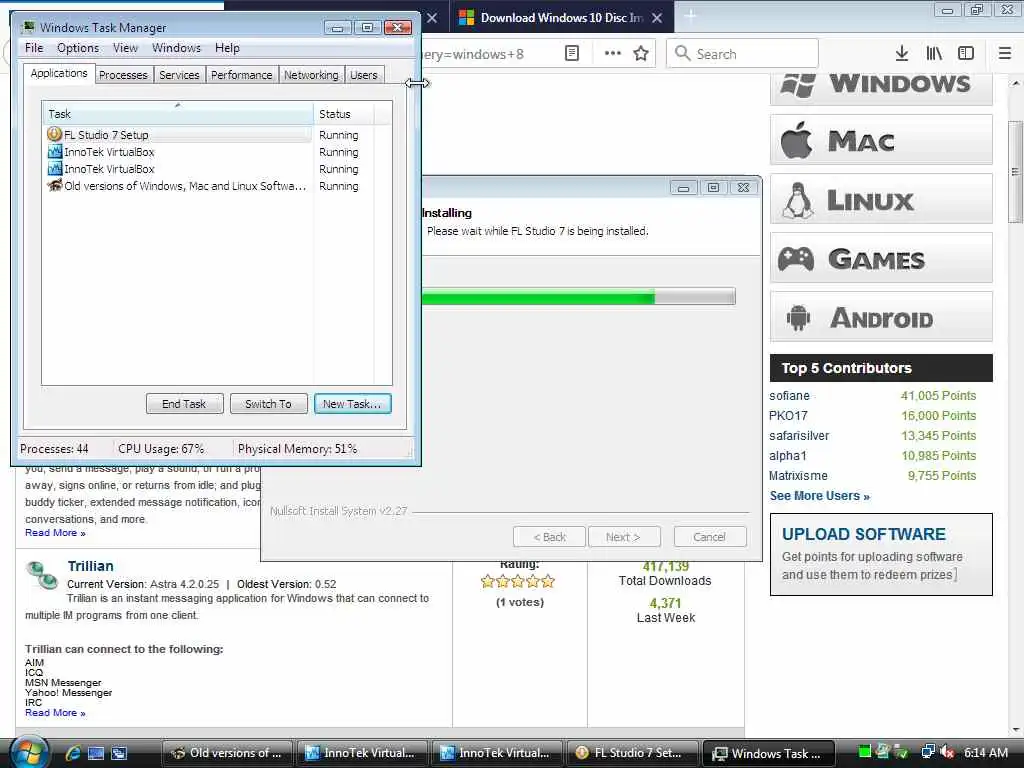The height and width of the screenshot is (768, 1024).
Task: Click first InnoTek VirtualBox task icon
Action: [55, 152]
